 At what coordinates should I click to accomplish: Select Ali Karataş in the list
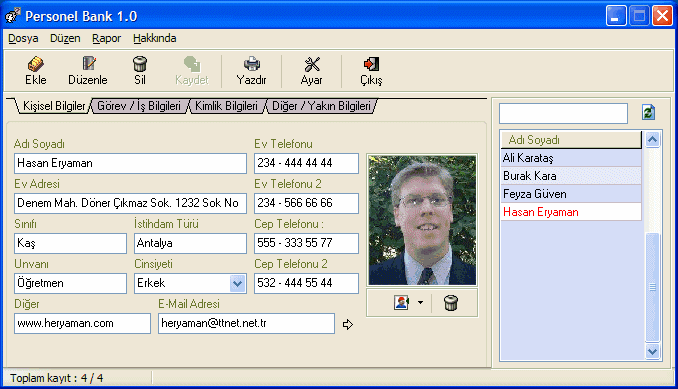571,158
